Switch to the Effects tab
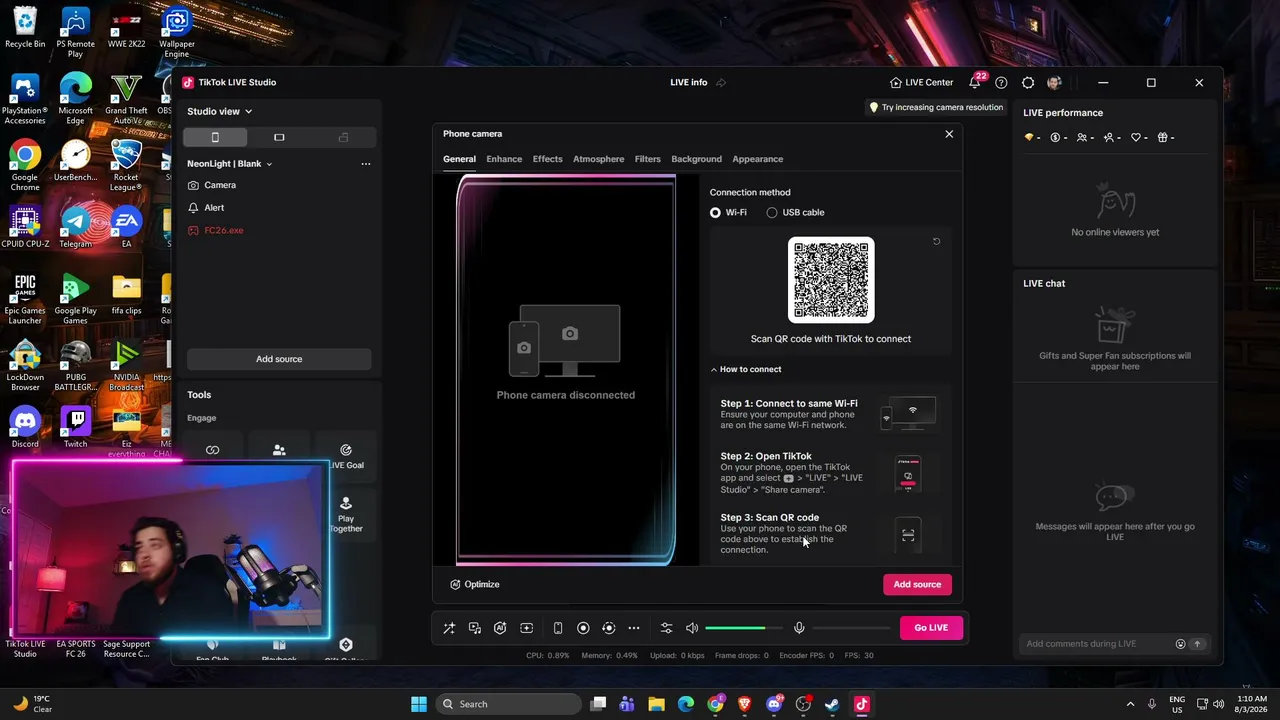This screenshot has height=720, width=1280. tap(547, 159)
